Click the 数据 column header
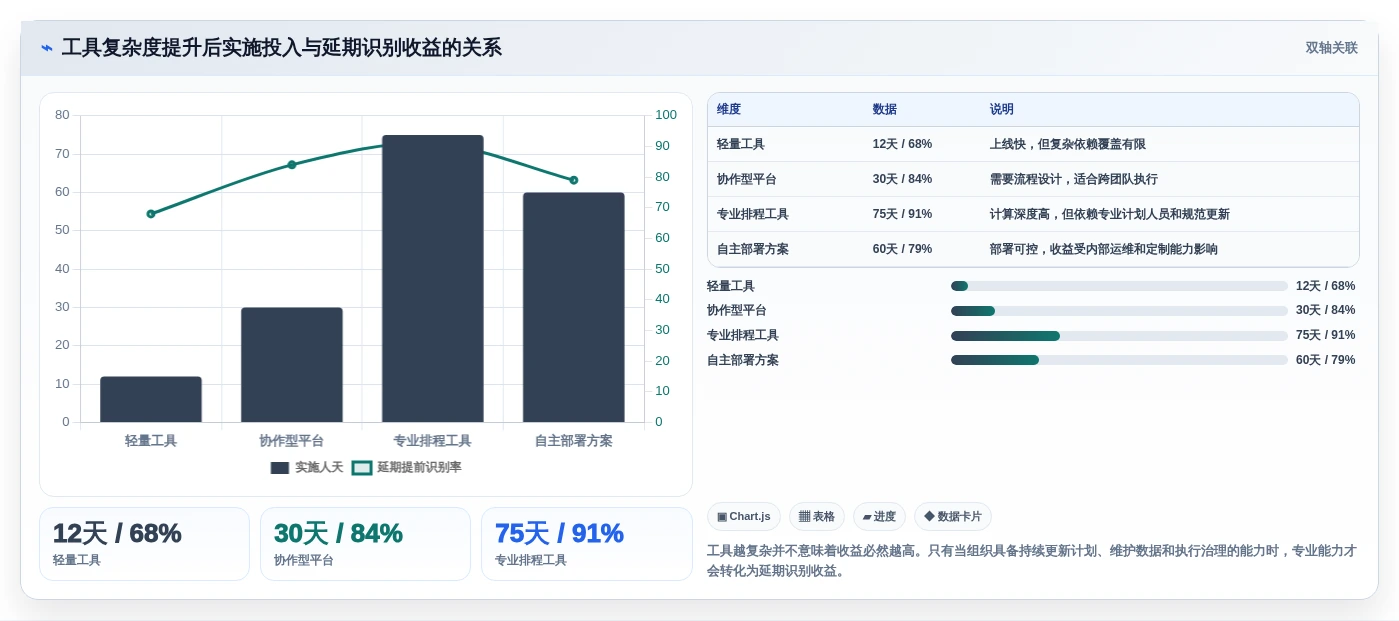1399x621 pixels. coord(885,110)
